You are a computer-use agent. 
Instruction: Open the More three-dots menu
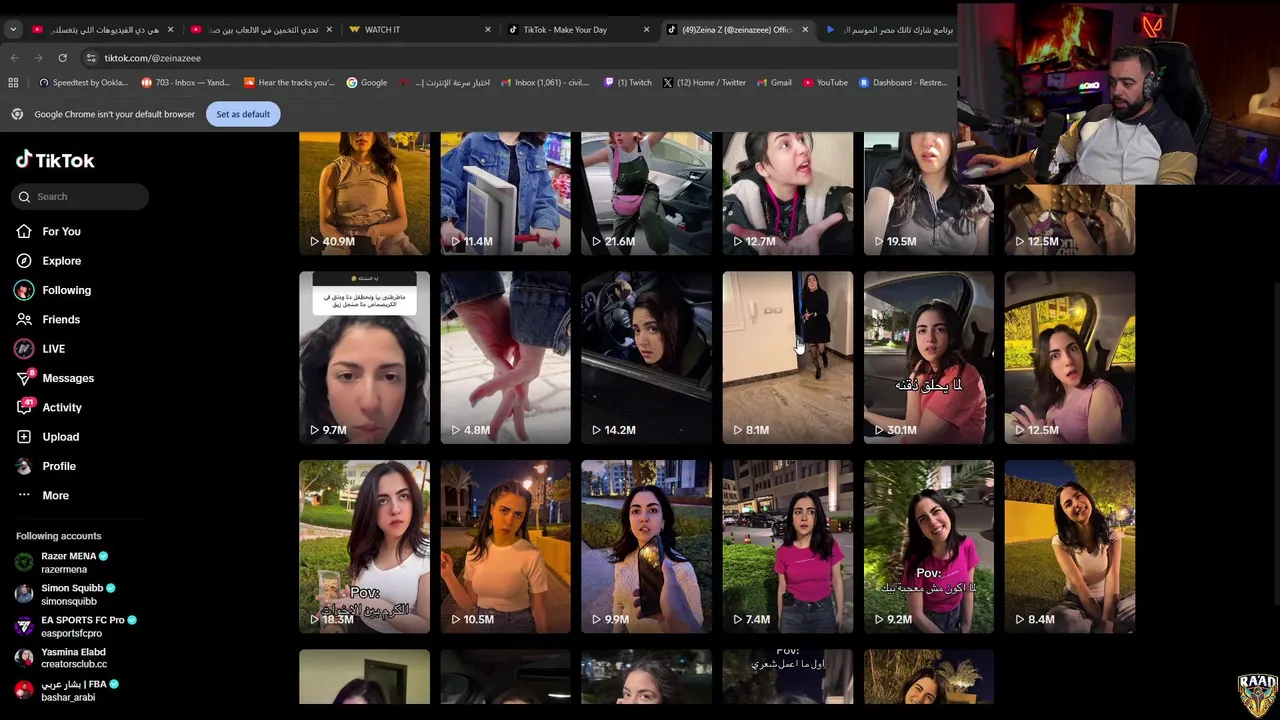point(24,495)
